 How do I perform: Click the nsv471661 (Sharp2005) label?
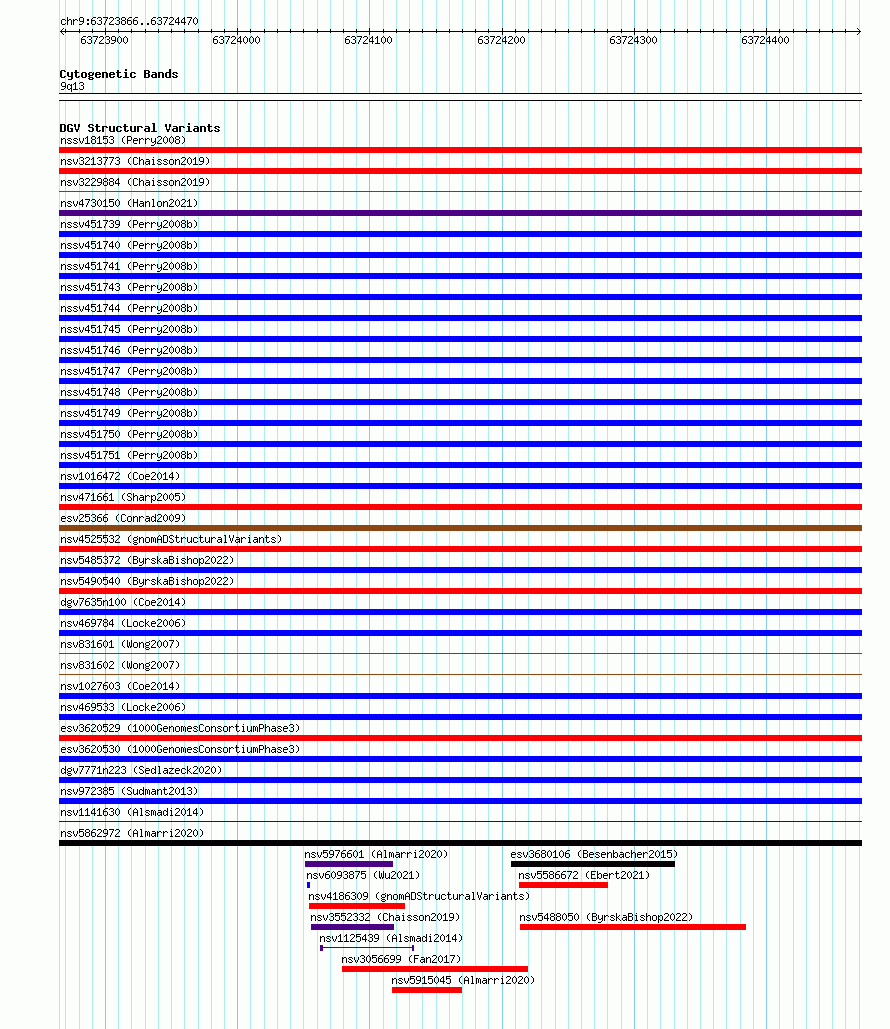click(x=123, y=497)
